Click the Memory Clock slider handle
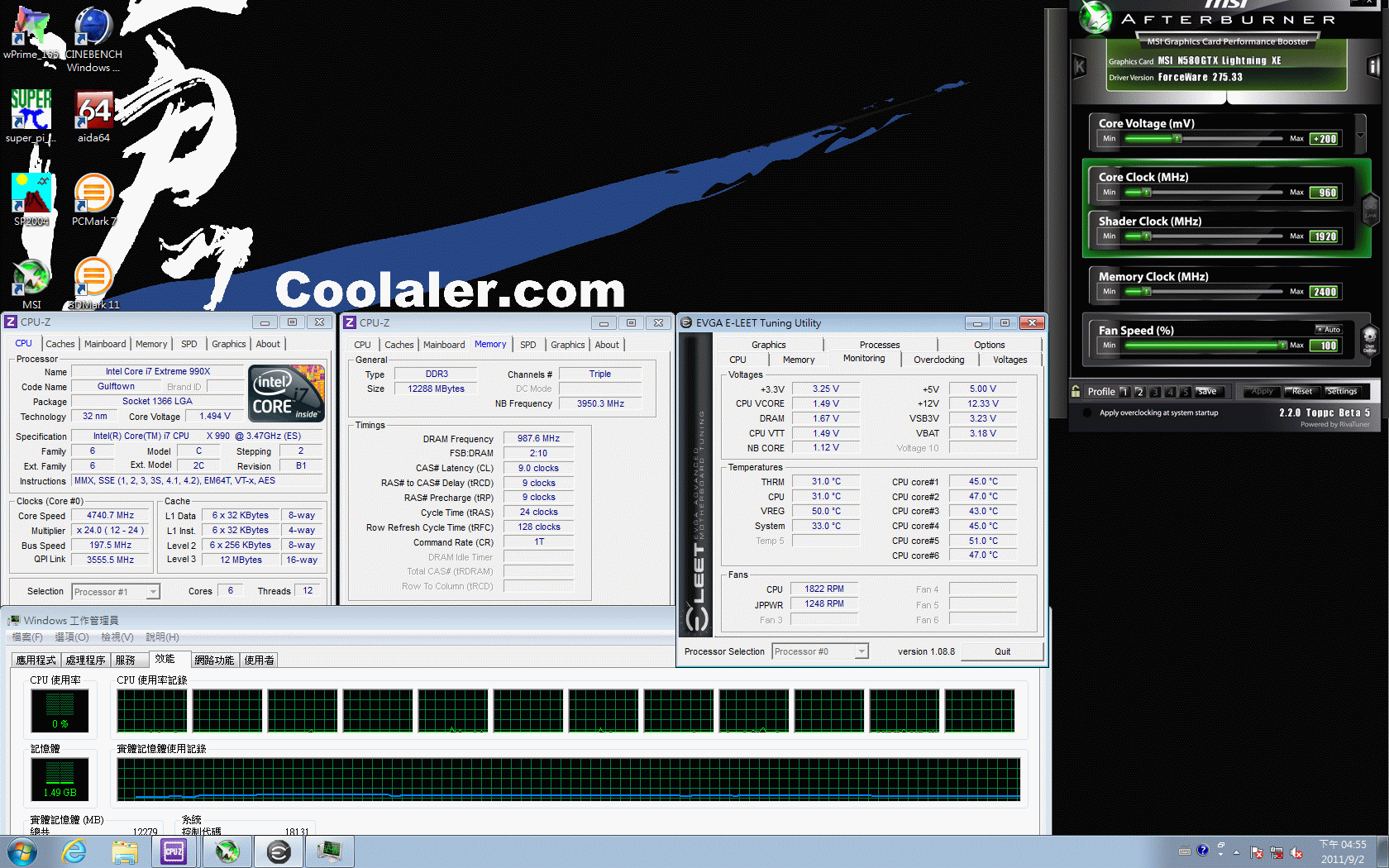The height and width of the screenshot is (868, 1389). [1147, 292]
